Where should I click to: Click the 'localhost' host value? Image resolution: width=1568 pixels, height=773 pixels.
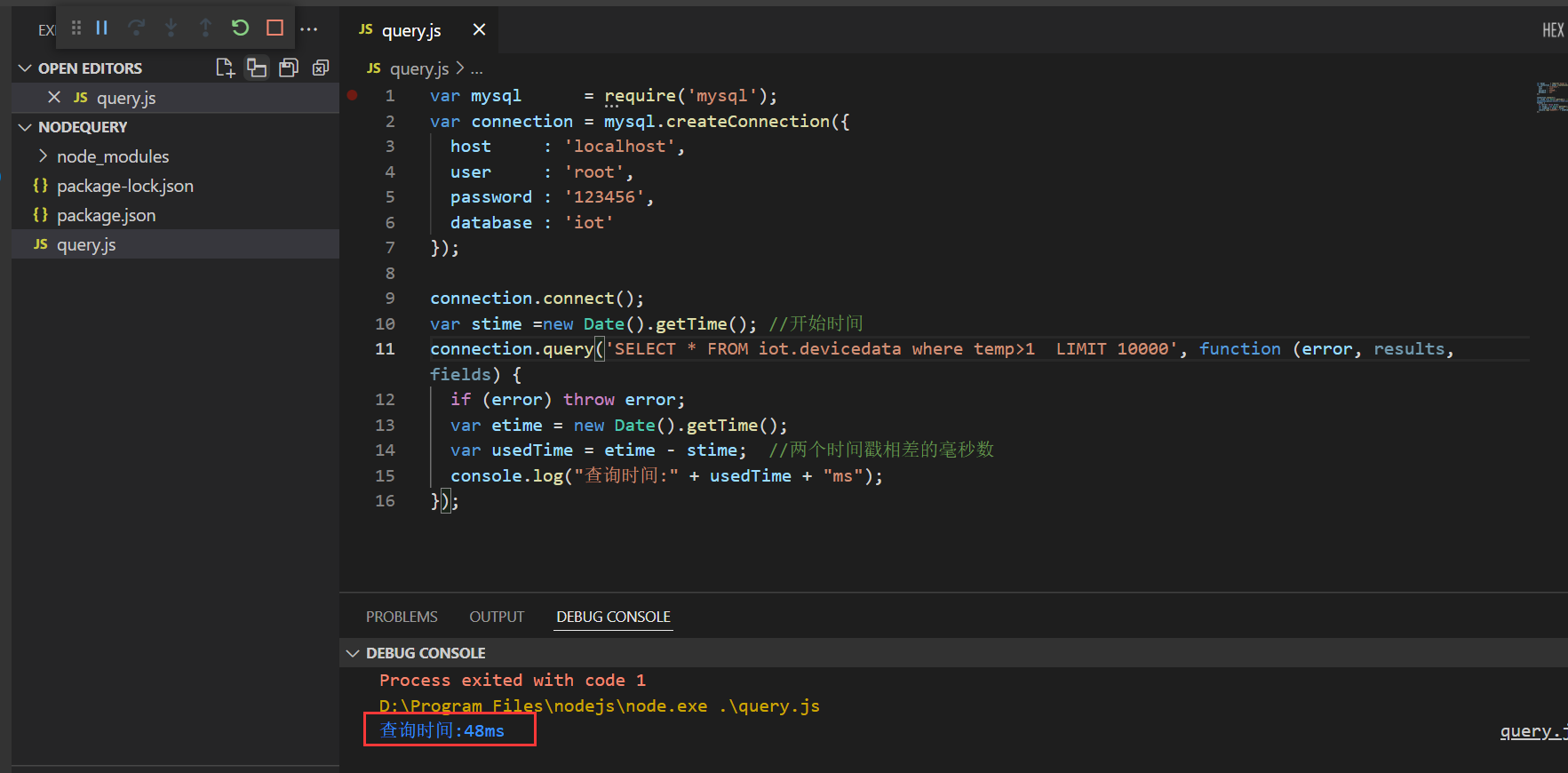(620, 147)
